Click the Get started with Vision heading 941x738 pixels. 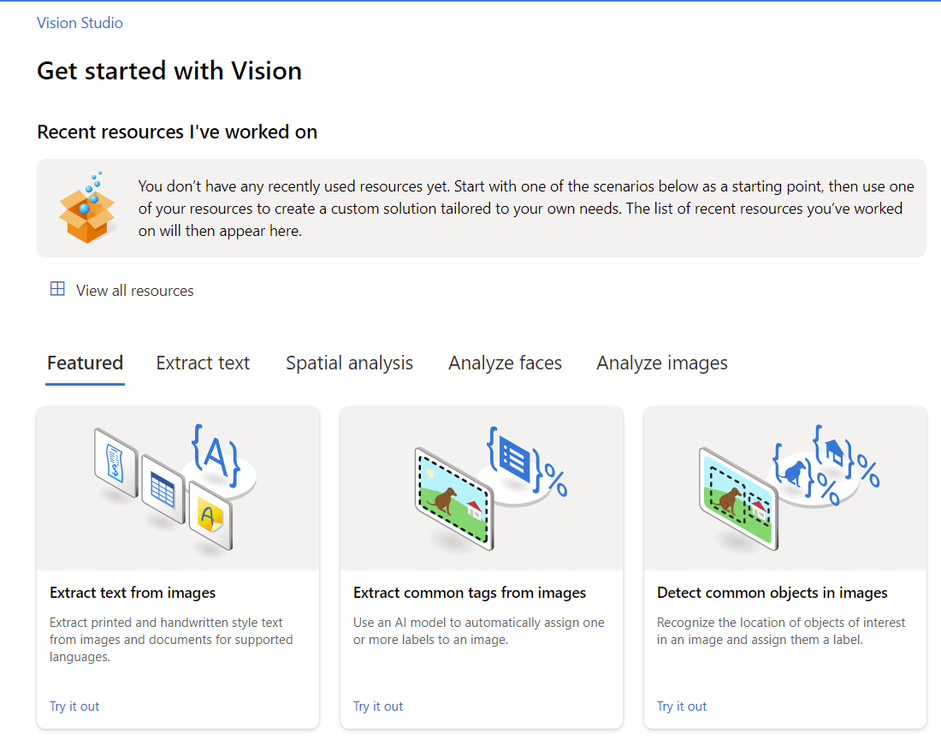tap(169, 71)
